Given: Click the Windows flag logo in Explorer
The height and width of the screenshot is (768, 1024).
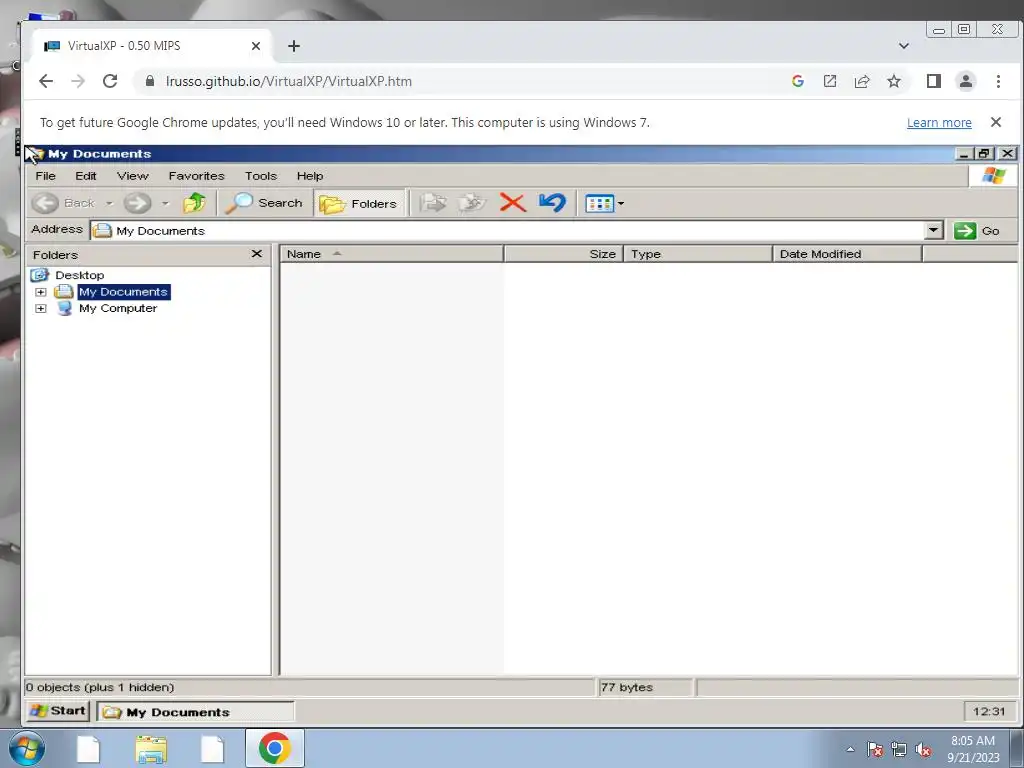Looking at the screenshot, I should [x=993, y=176].
